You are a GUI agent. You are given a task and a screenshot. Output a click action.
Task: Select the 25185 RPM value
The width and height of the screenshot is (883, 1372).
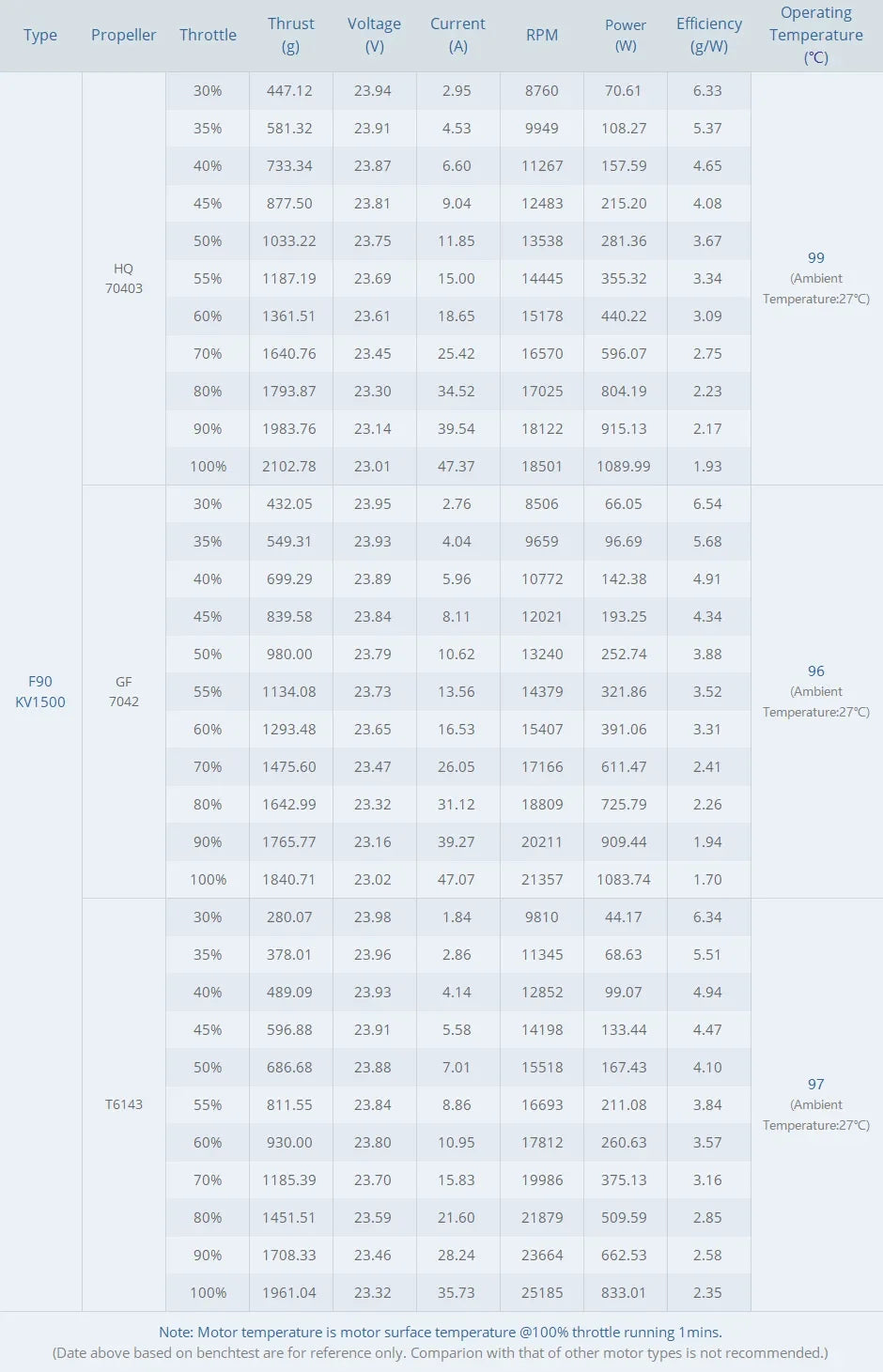(542, 1293)
